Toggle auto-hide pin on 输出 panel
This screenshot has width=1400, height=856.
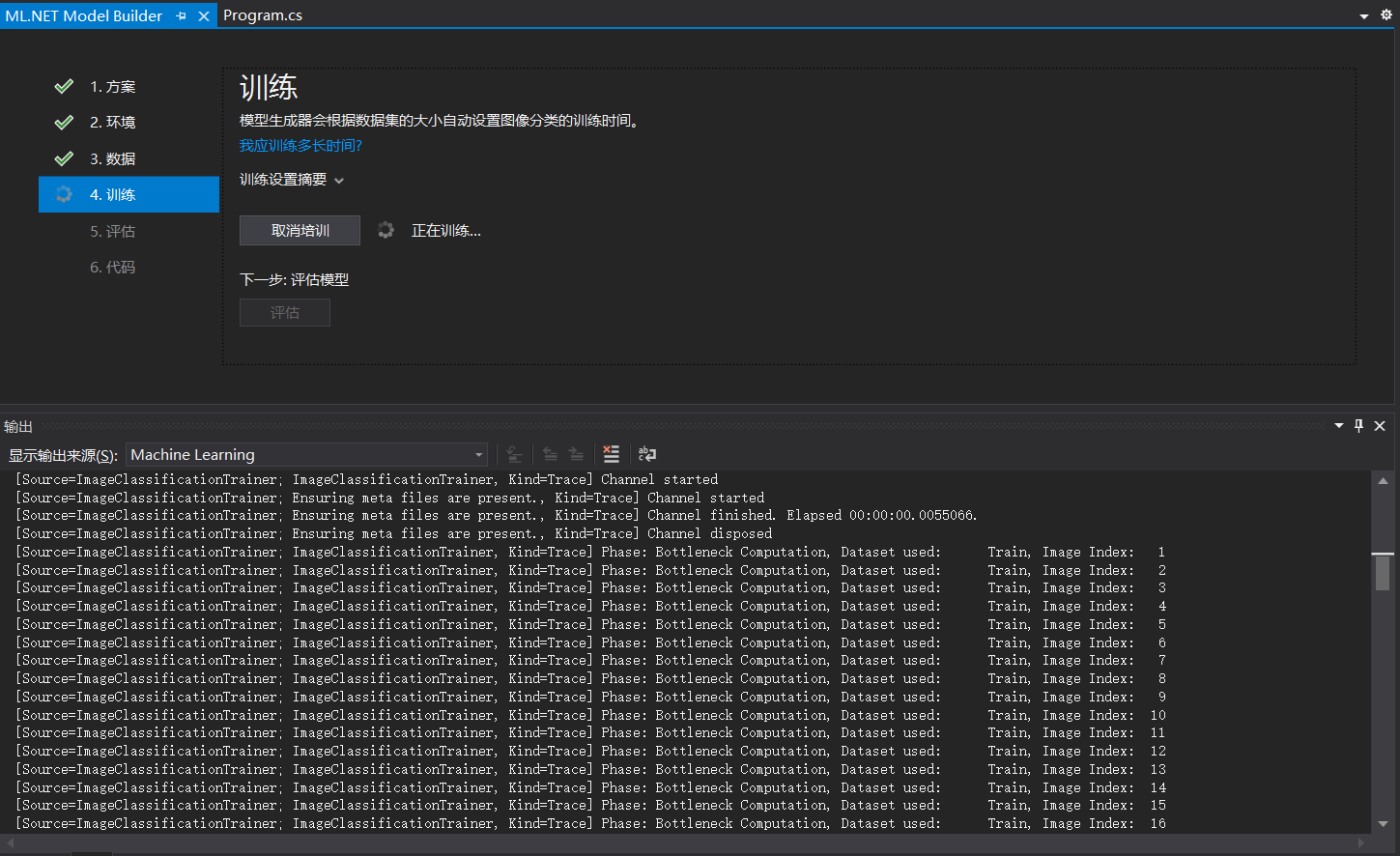[1359, 426]
